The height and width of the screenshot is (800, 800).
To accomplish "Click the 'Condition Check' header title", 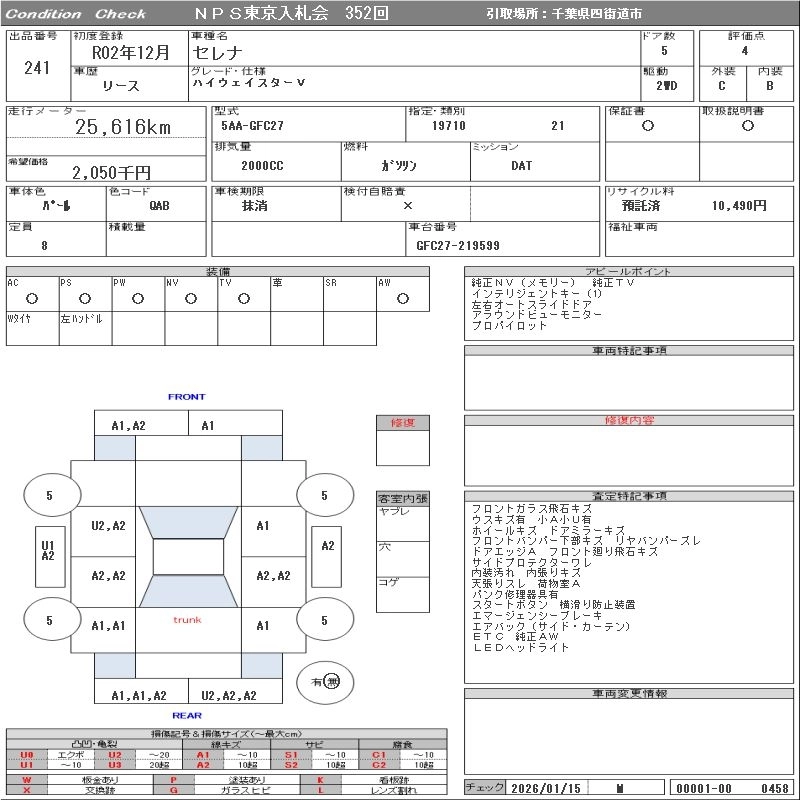I will [75, 14].
